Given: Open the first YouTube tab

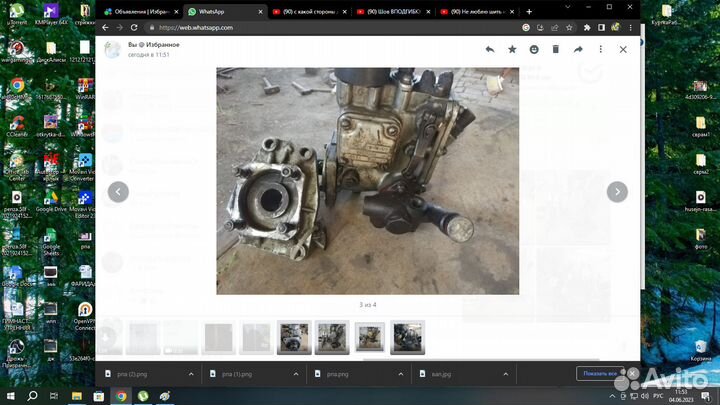Looking at the screenshot, I should 308,11.
